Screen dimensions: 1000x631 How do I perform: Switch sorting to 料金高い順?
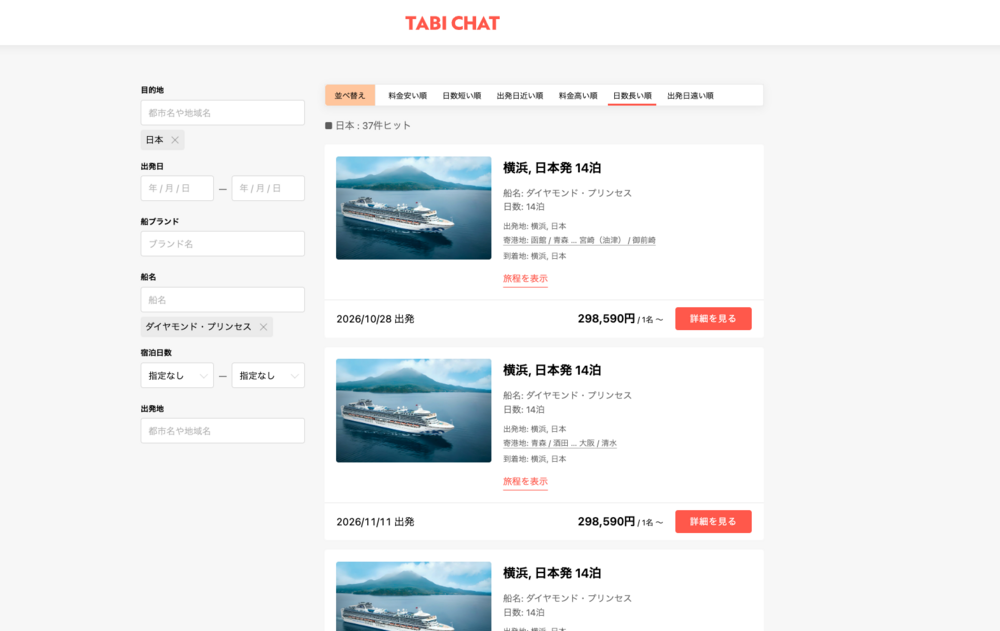click(x=578, y=94)
